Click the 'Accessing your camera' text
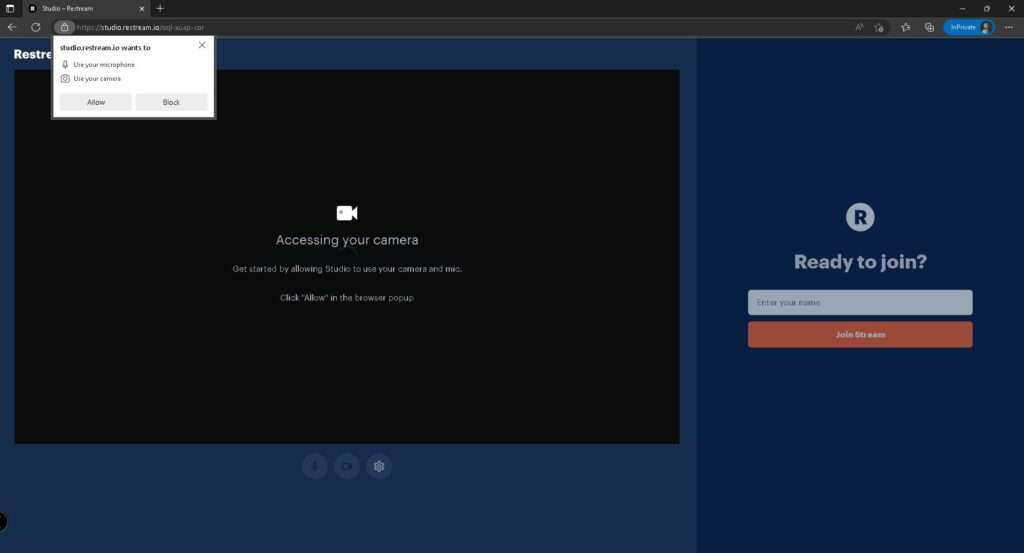Image resolution: width=1024 pixels, height=553 pixels. [347, 240]
